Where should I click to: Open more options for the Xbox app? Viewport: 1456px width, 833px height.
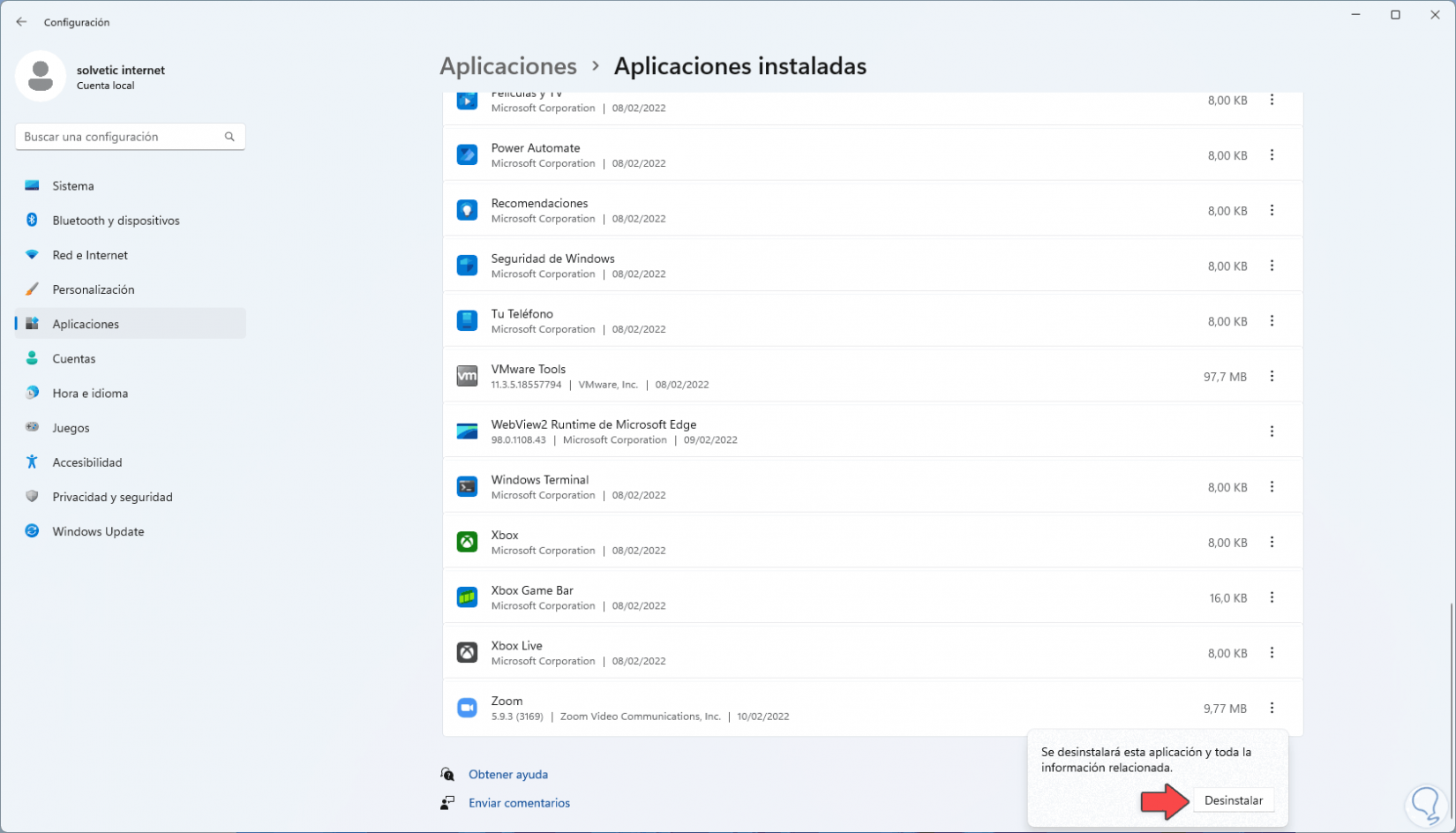tap(1272, 542)
